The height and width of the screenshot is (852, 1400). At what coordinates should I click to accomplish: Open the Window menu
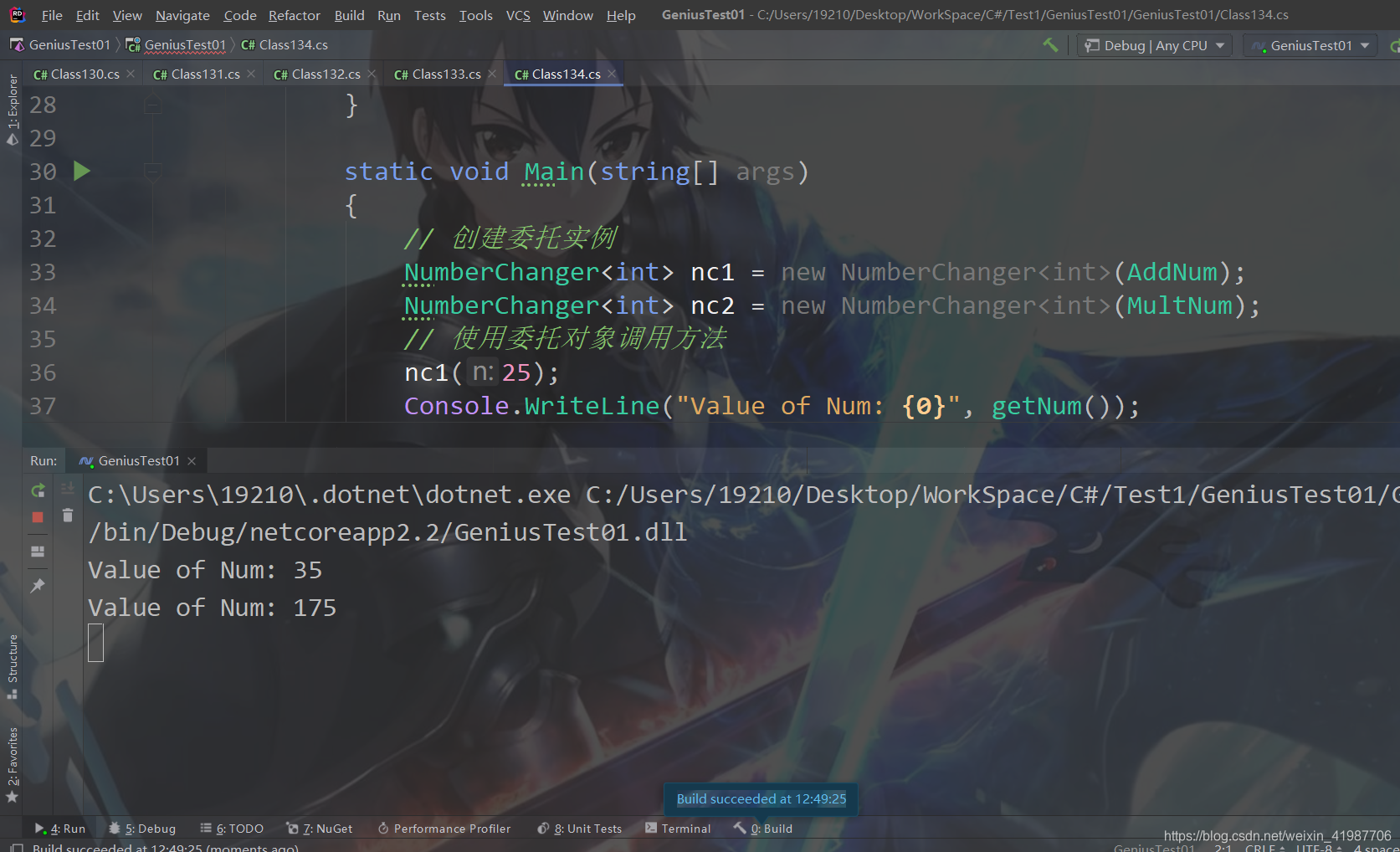568,15
